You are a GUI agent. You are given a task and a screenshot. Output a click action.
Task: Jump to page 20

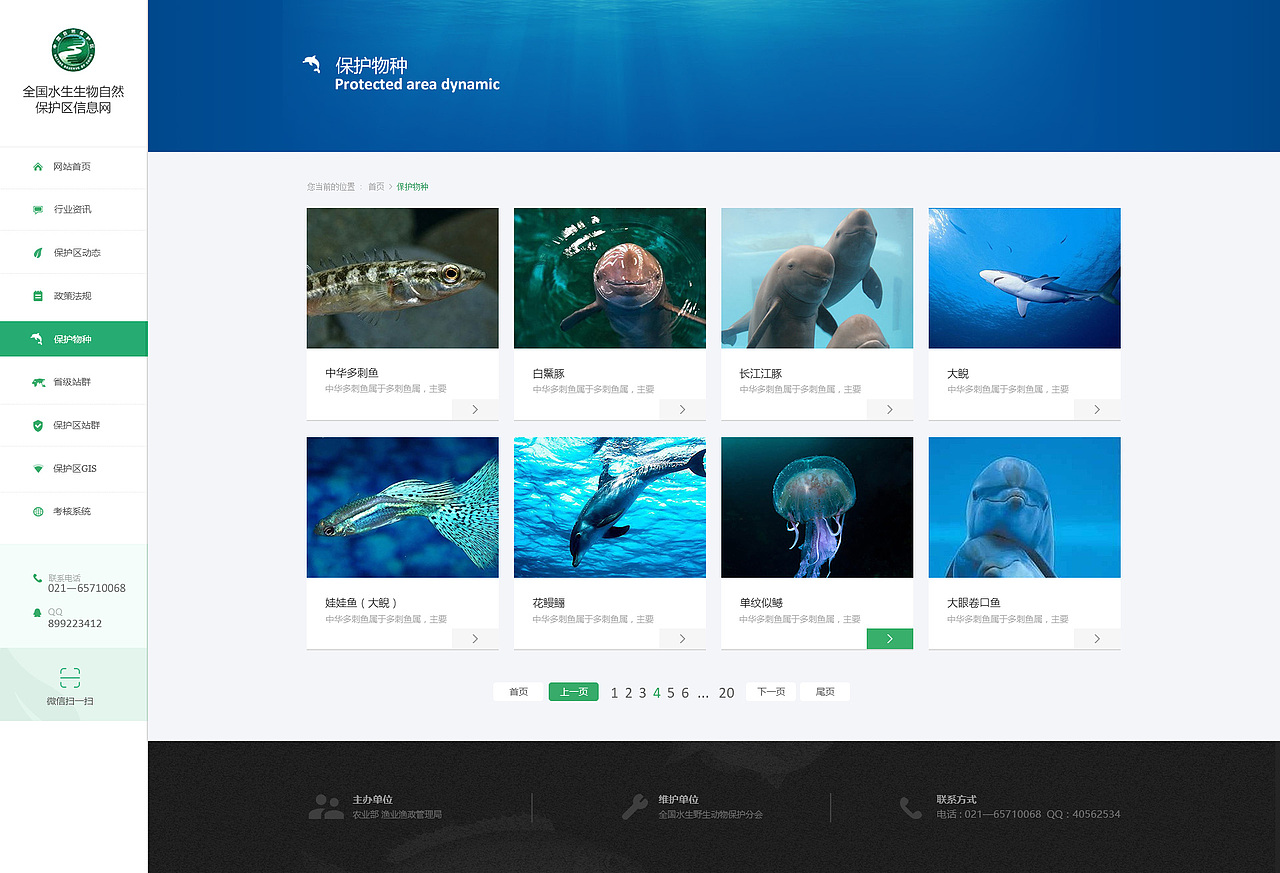[727, 693]
